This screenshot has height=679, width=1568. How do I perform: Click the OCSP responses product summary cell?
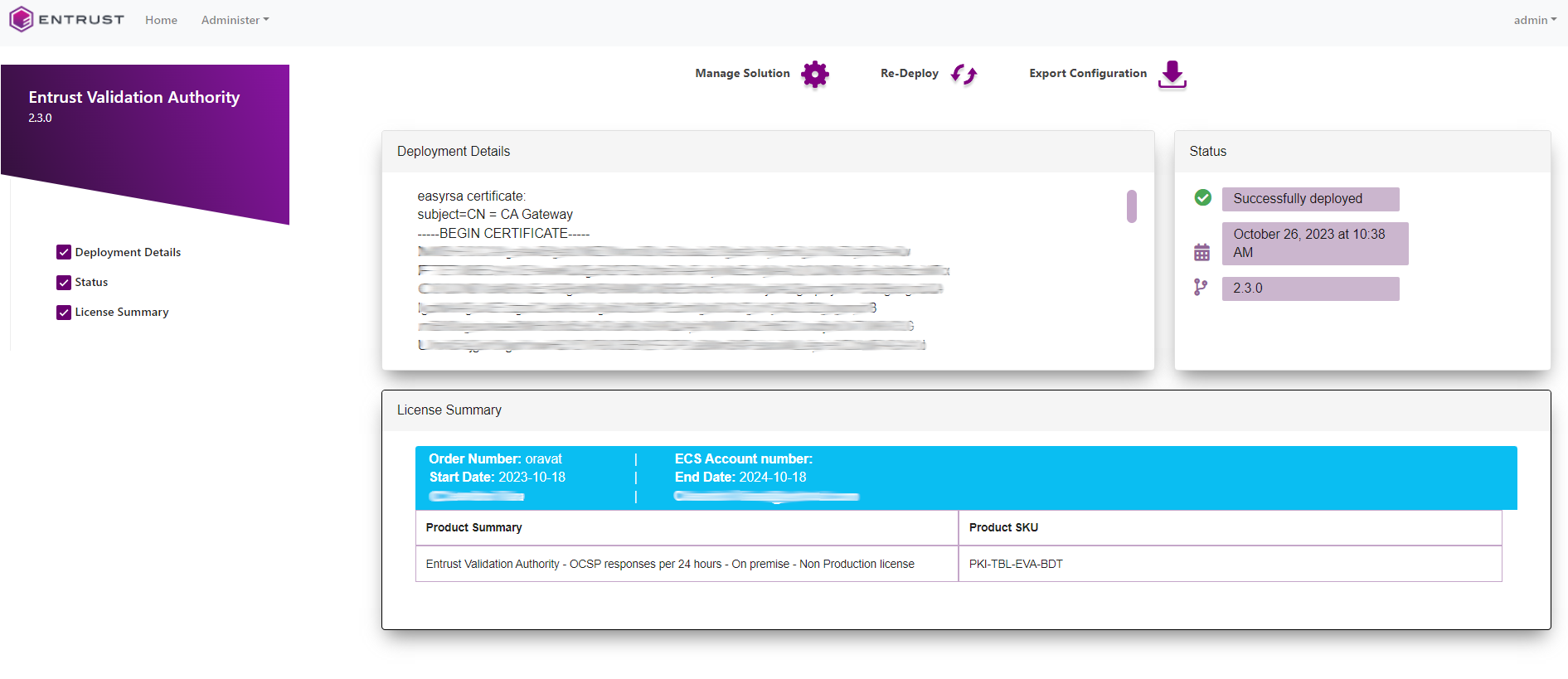(687, 564)
